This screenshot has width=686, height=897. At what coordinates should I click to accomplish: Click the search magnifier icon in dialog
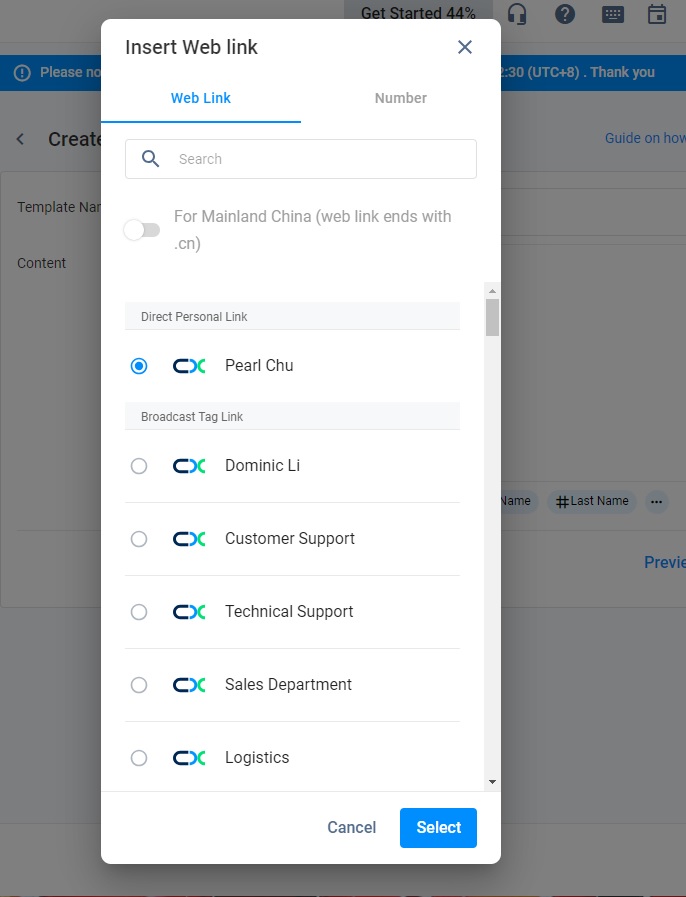151,159
